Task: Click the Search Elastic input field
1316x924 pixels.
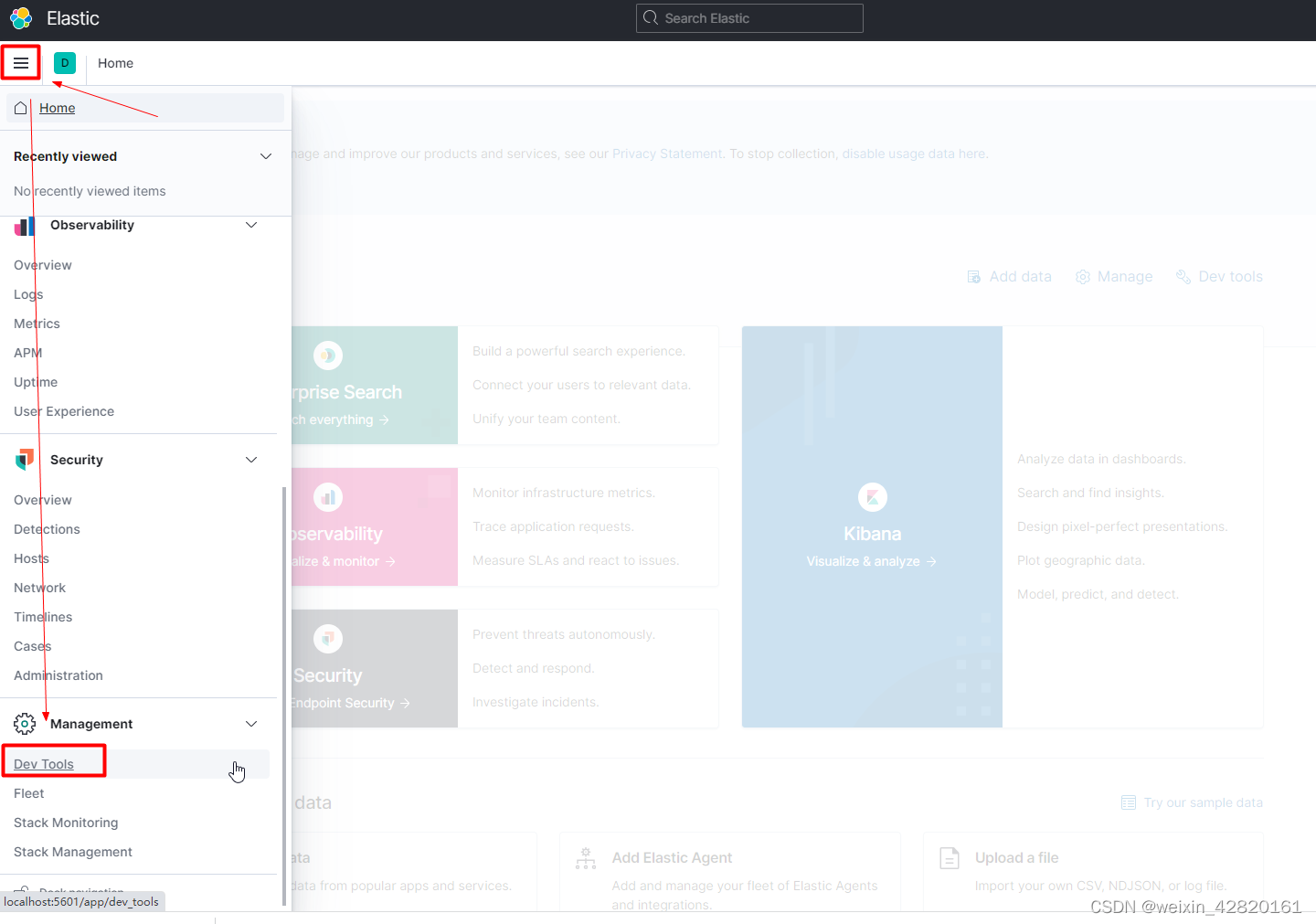Action: point(749,18)
